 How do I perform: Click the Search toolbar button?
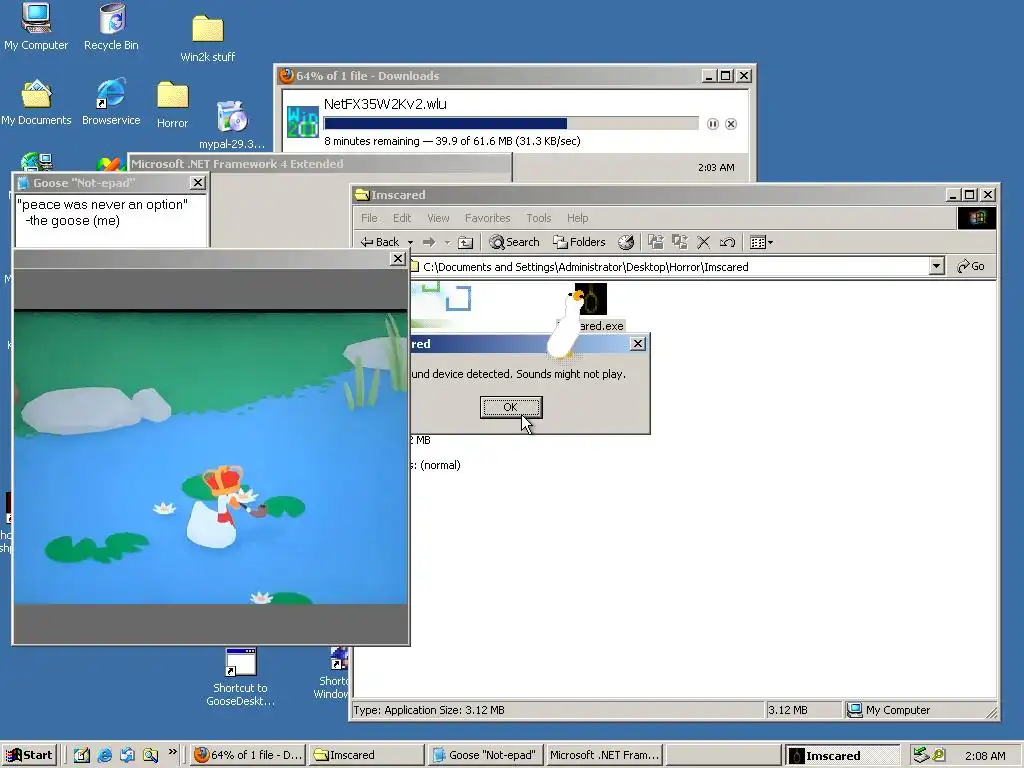click(x=515, y=242)
